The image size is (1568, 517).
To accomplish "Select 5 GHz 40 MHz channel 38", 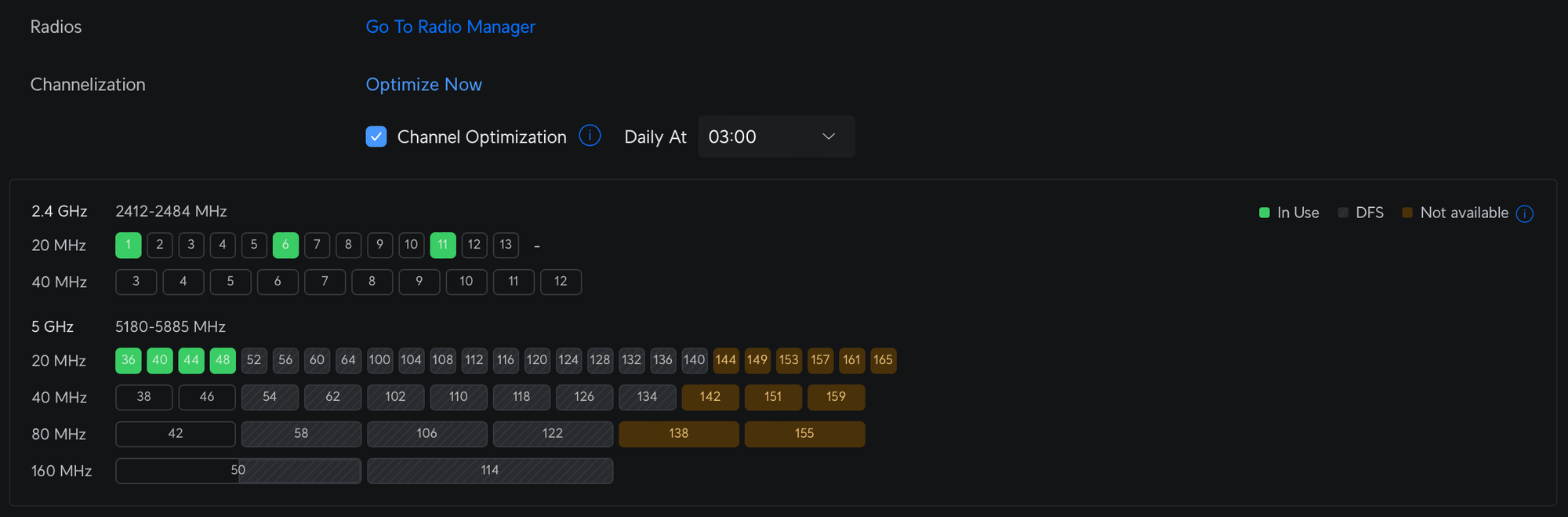I will pos(144,397).
